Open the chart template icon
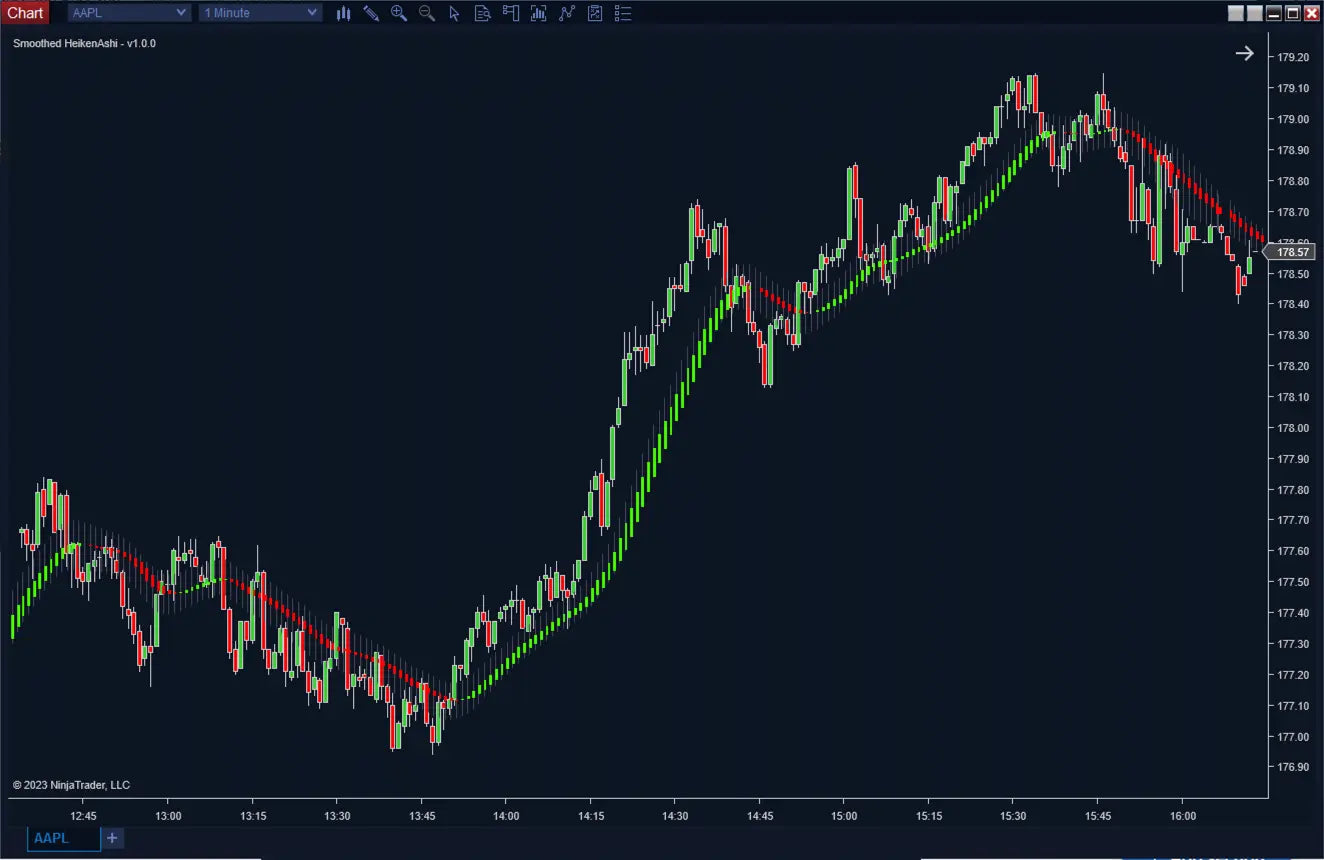This screenshot has width=1324, height=860. point(595,13)
